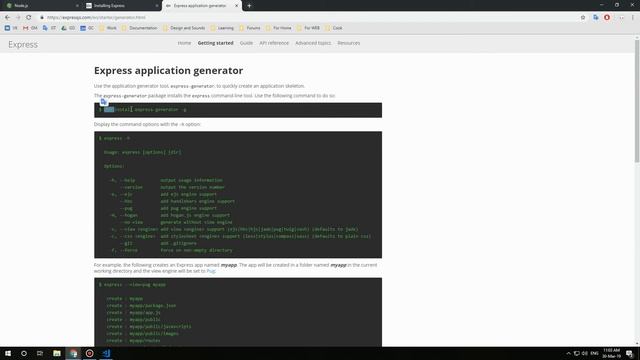The image size is (640, 360).
Task: Open File Explorer from the taskbar
Action: tap(57, 353)
